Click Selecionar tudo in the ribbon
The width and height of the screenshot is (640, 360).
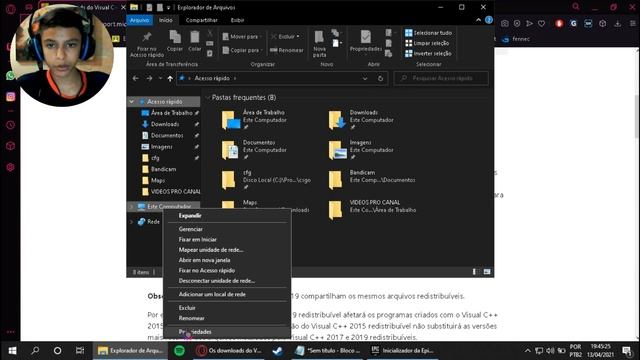(x=428, y=33)
